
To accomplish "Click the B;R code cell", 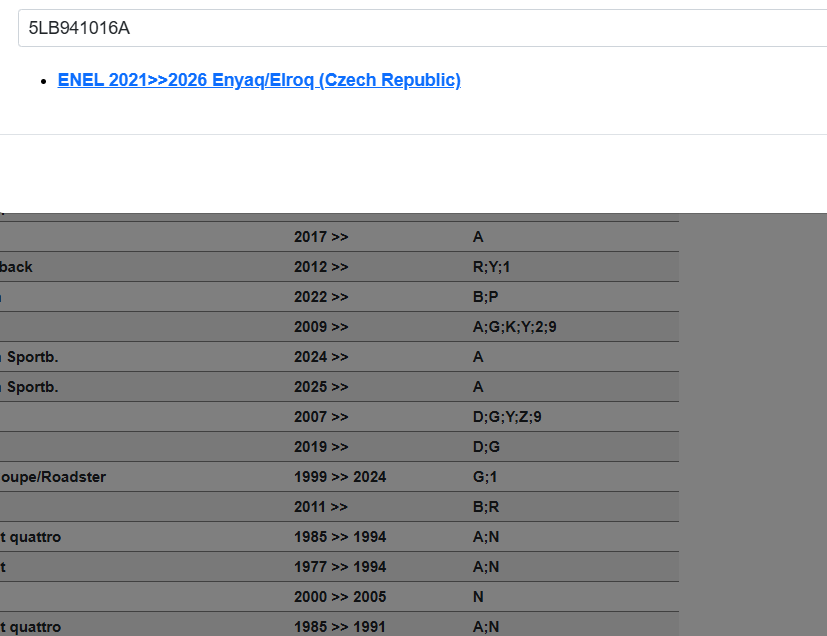I will [486, 507].
